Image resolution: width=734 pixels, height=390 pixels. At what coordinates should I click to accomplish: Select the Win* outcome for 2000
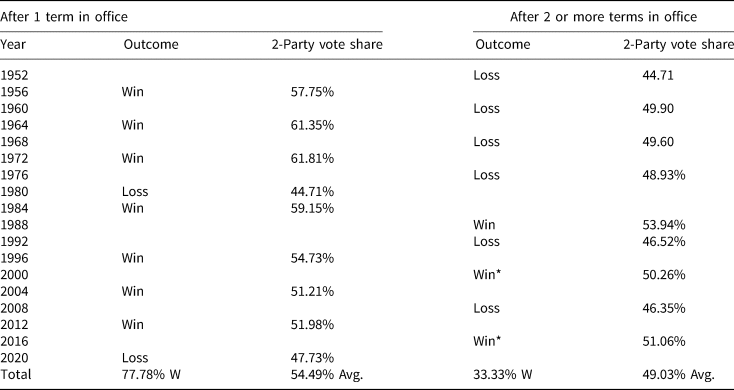coord(488,275)
